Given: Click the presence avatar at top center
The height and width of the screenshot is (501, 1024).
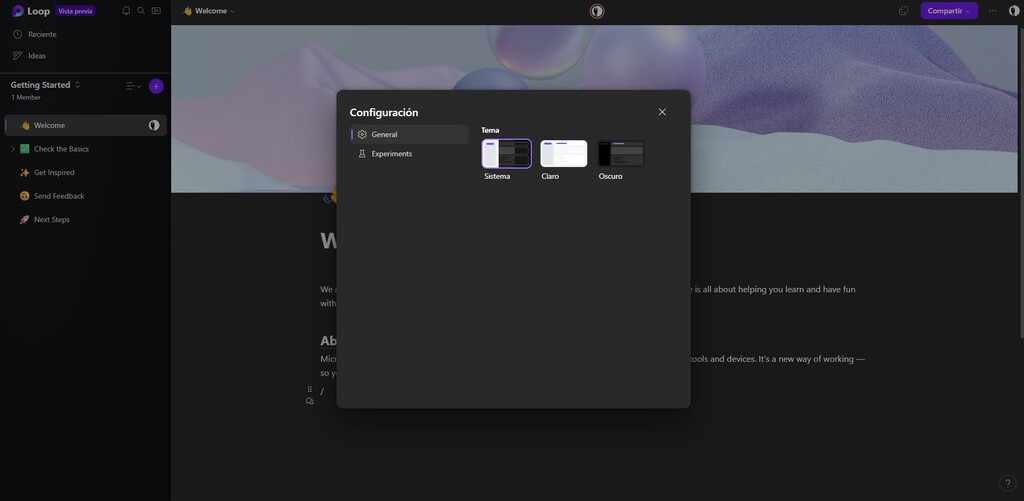Looking at the screenshot, I should [597, 11].
